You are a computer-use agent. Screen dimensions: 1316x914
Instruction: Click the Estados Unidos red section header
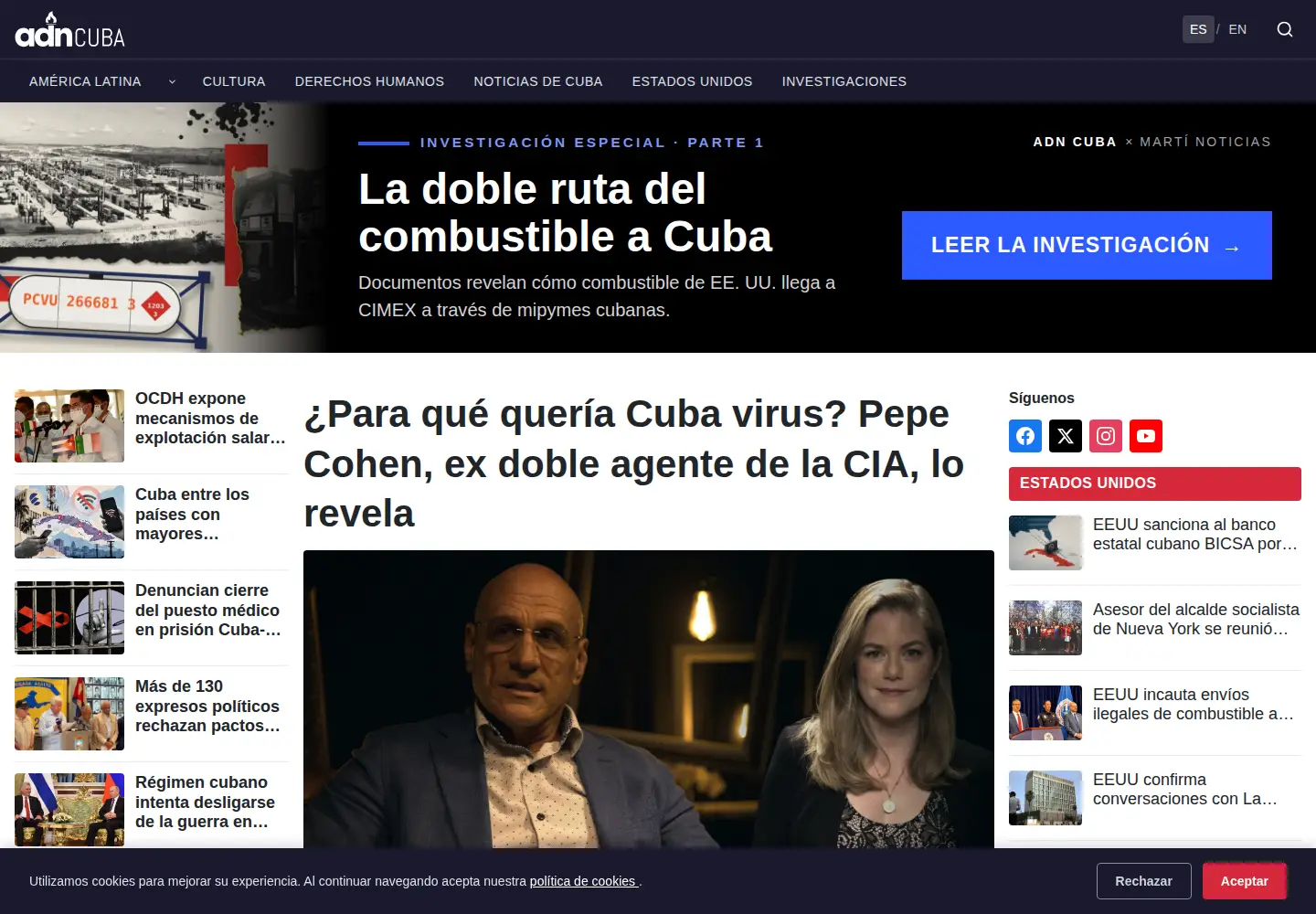click(x=1155, y=484)
